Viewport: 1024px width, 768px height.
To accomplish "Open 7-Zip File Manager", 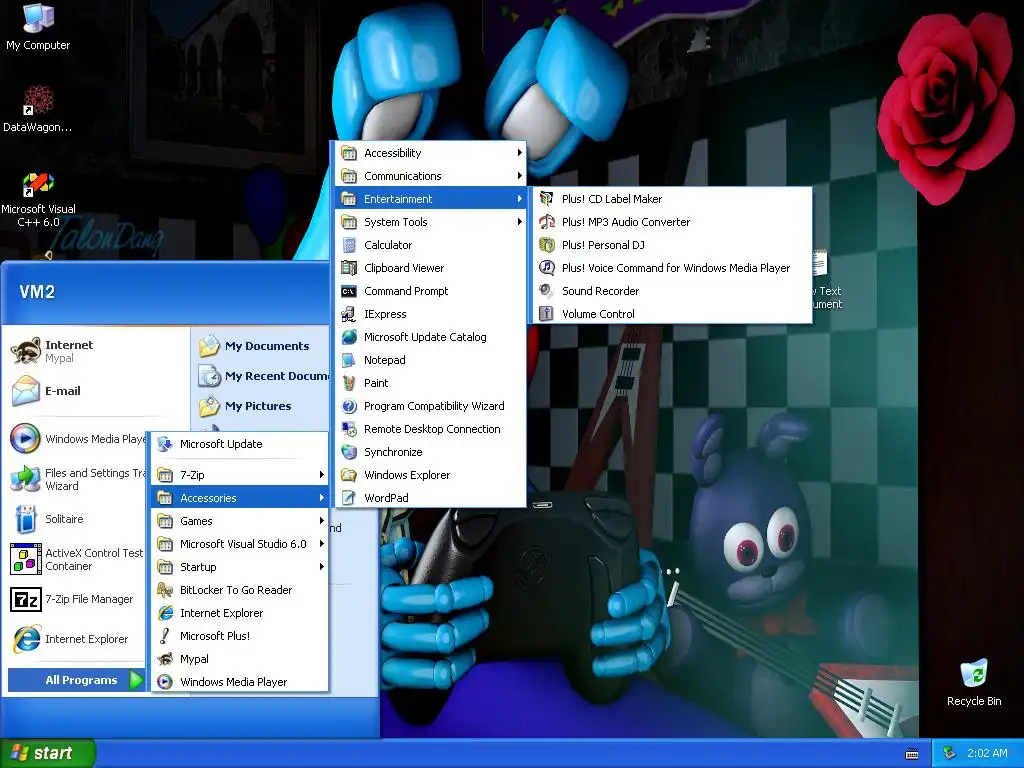I will click(x=76, y=599).
